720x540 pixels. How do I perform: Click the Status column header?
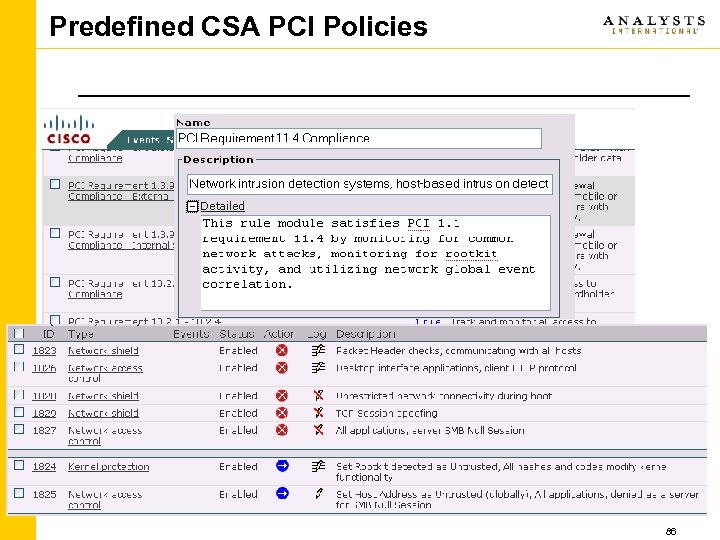236,334
